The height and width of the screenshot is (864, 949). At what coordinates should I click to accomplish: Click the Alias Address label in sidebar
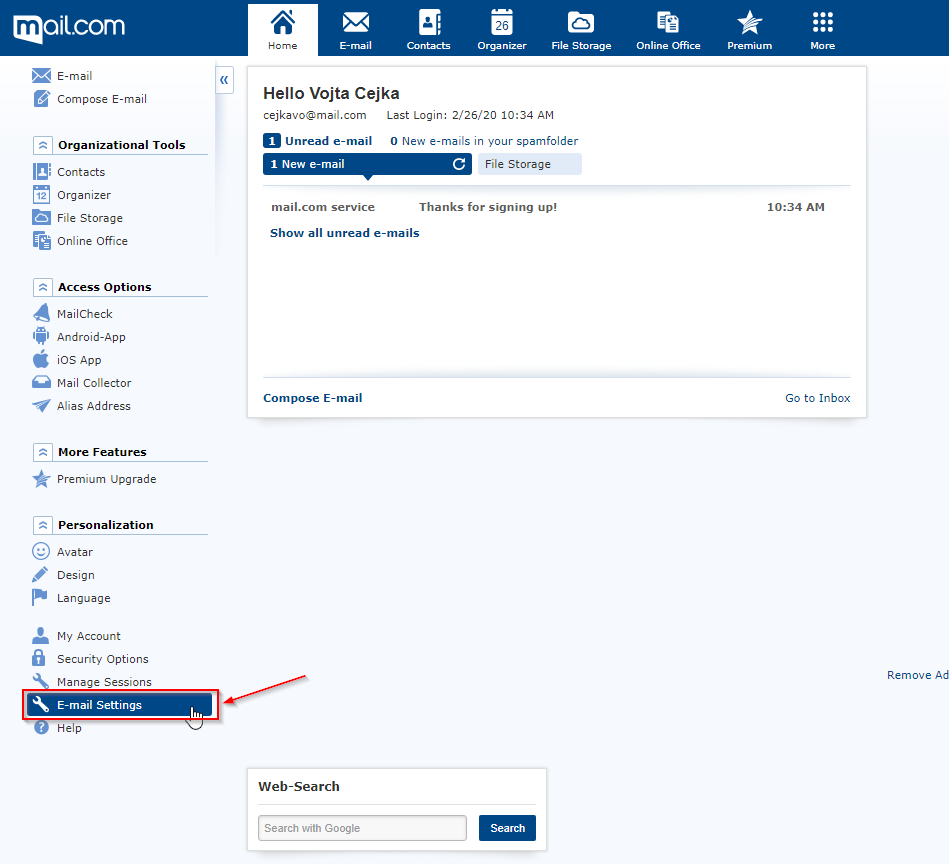pyautogui.click(x=94, y=406)
